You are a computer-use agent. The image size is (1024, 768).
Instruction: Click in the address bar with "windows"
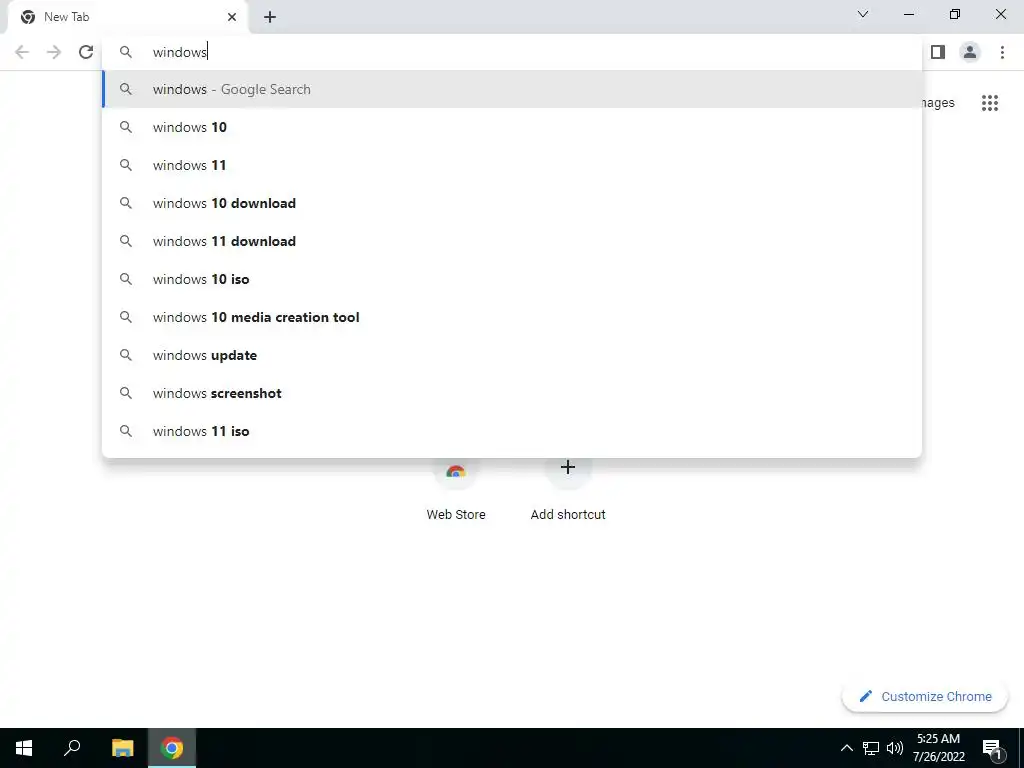point(512,52)
